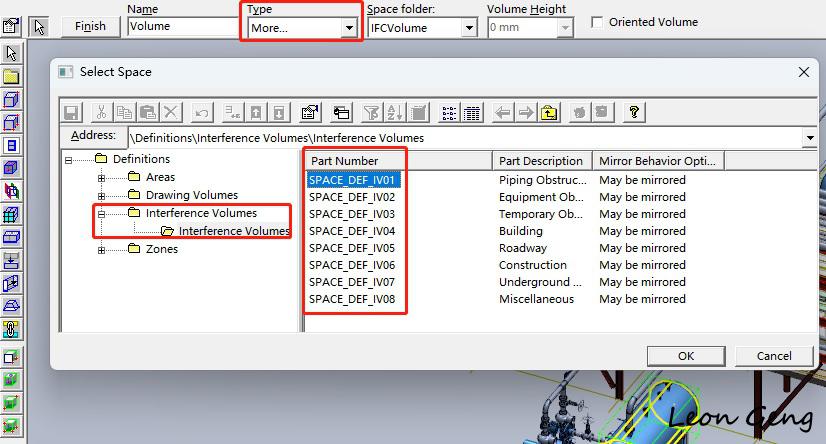This screenshot has height=444, width=826.
Task: Click the Name input field containing Volume
Action: [183, 26]
